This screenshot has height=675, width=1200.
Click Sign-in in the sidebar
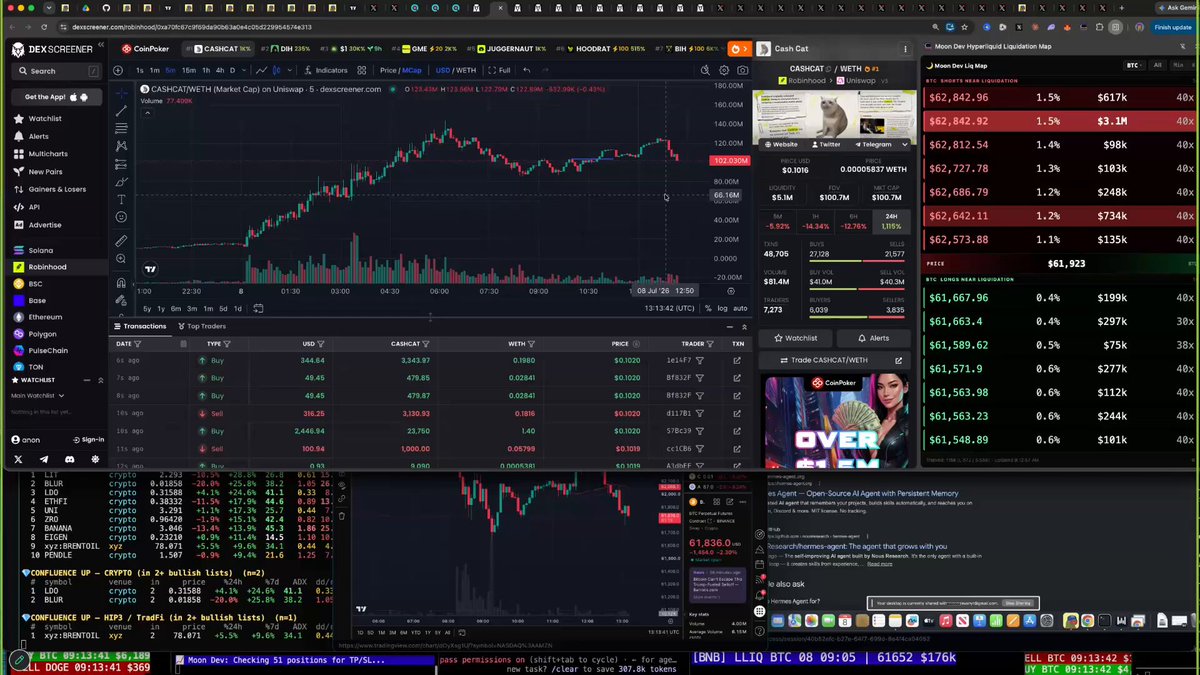(89, 439)
